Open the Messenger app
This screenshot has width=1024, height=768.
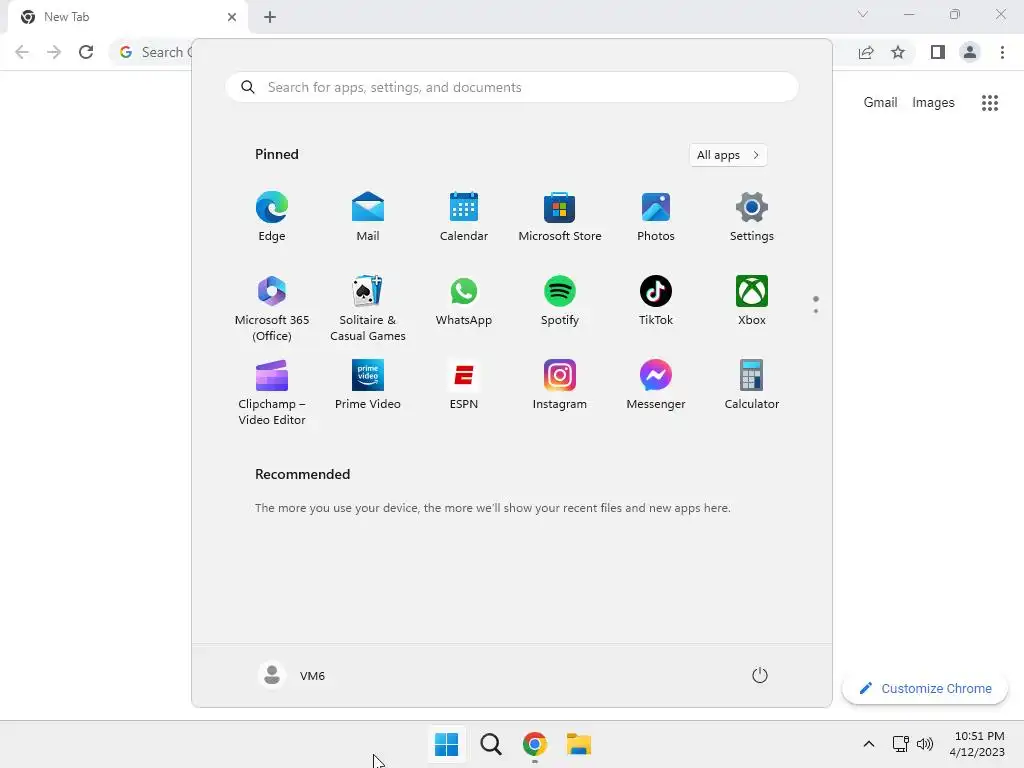[x=656, y=385]
